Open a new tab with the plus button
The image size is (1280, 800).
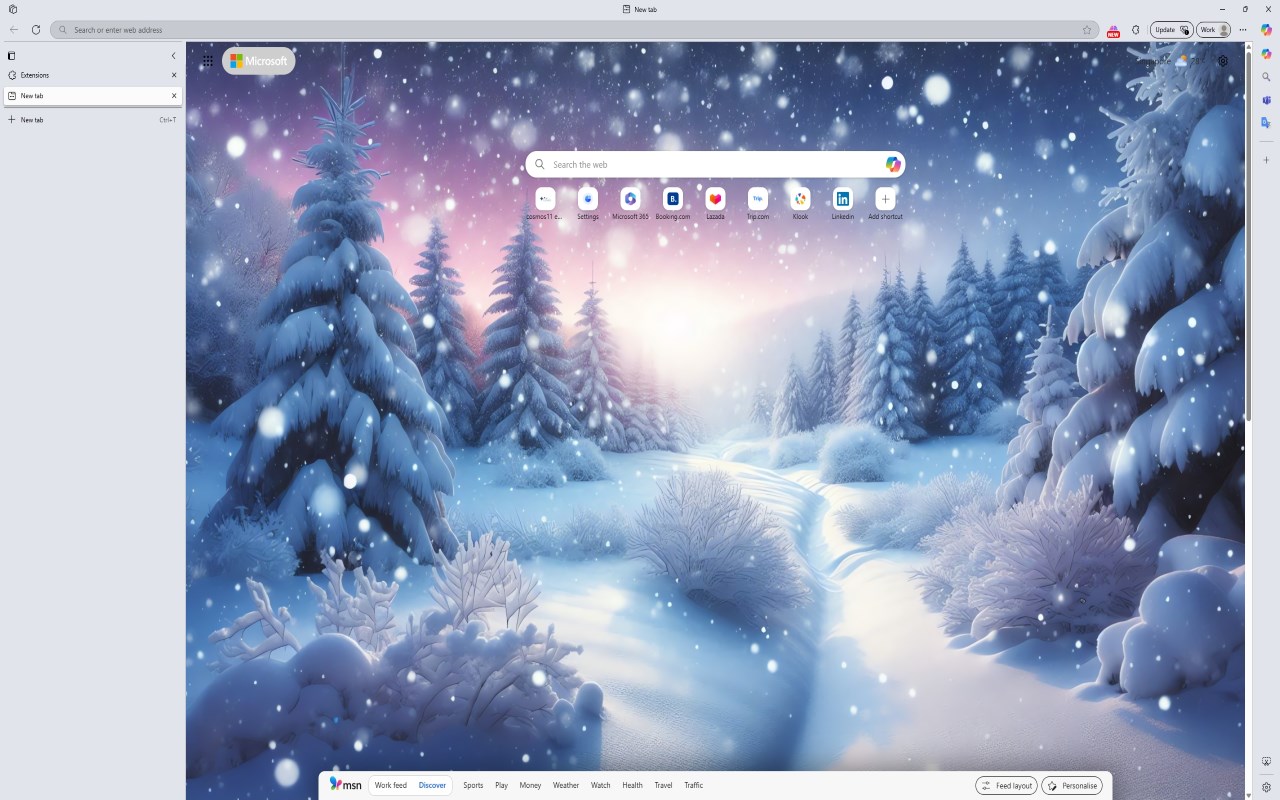[x=92, y=120]
